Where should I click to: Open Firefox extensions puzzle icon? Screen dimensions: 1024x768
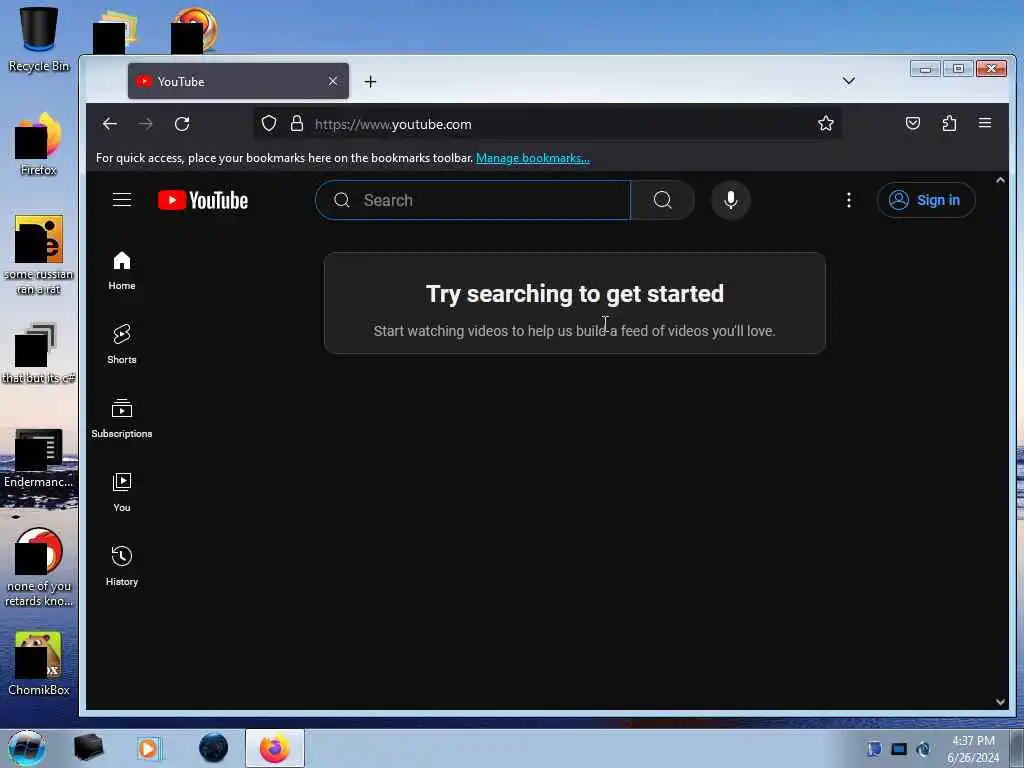pyautogui.click(x=950, y=123)
